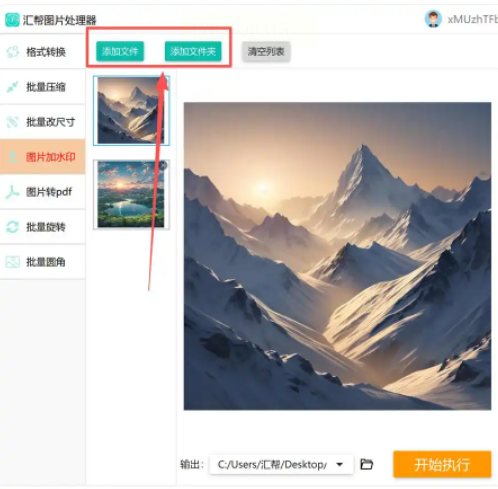Start processing with 开始执行 button

pyautogui.click(x=442, y=464)
